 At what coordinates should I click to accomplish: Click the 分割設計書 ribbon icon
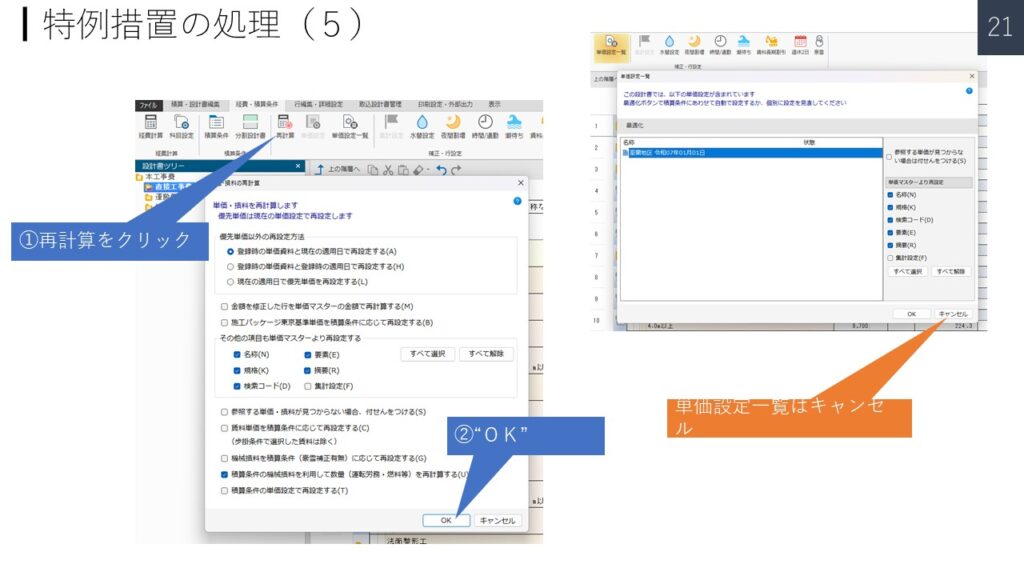pyautogui.click(x=250, y=126)
